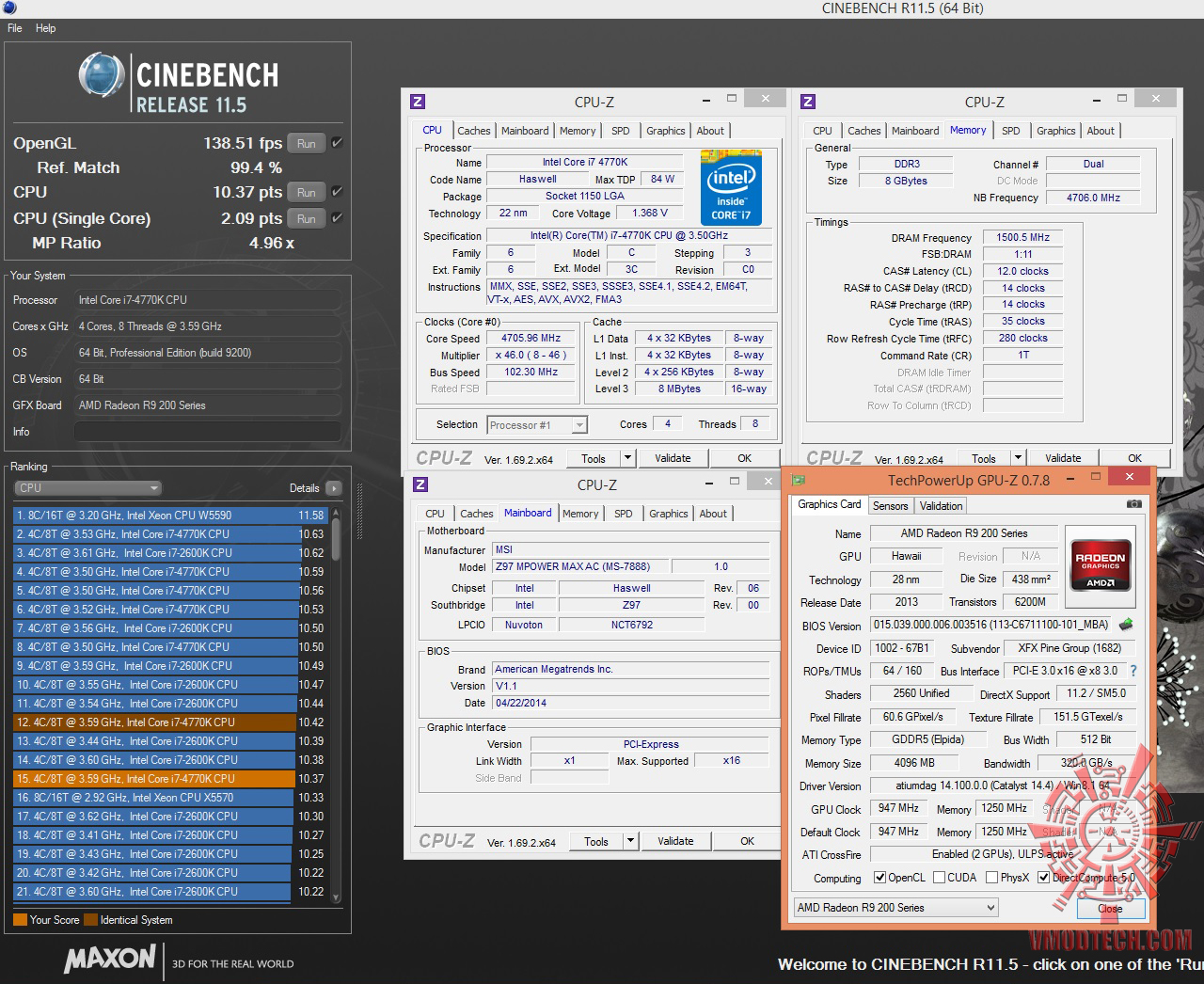This screenshot has height=984, width=1204.
Task: Run the CPU (Single Core) benchmark
Action: 307,218
